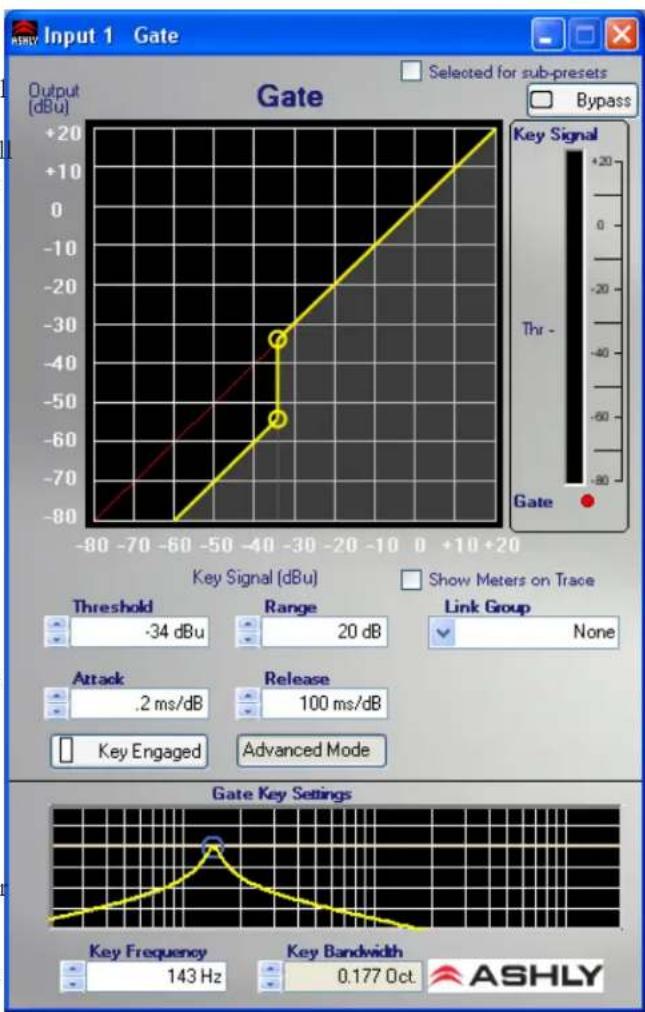Click the Key Signal level meter
The image size is (645, 1012).
point(574,317)
